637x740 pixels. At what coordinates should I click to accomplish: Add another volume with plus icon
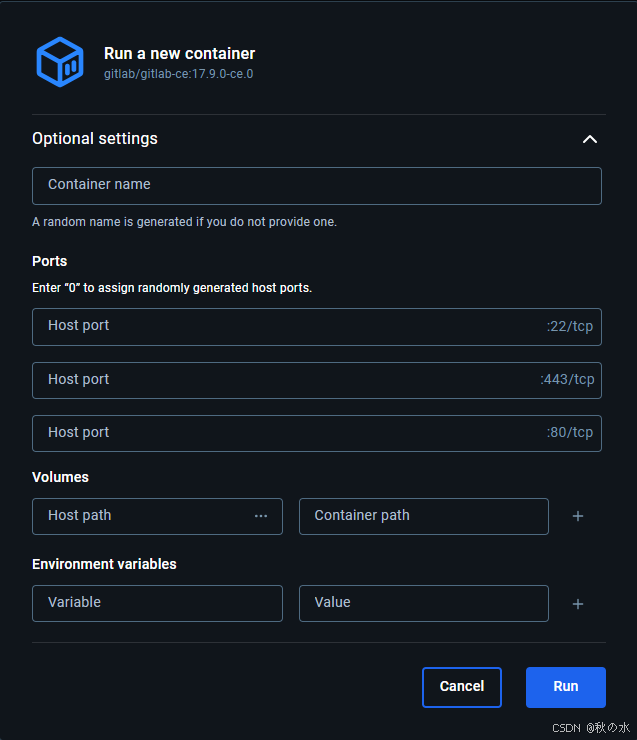coord(578,516)
